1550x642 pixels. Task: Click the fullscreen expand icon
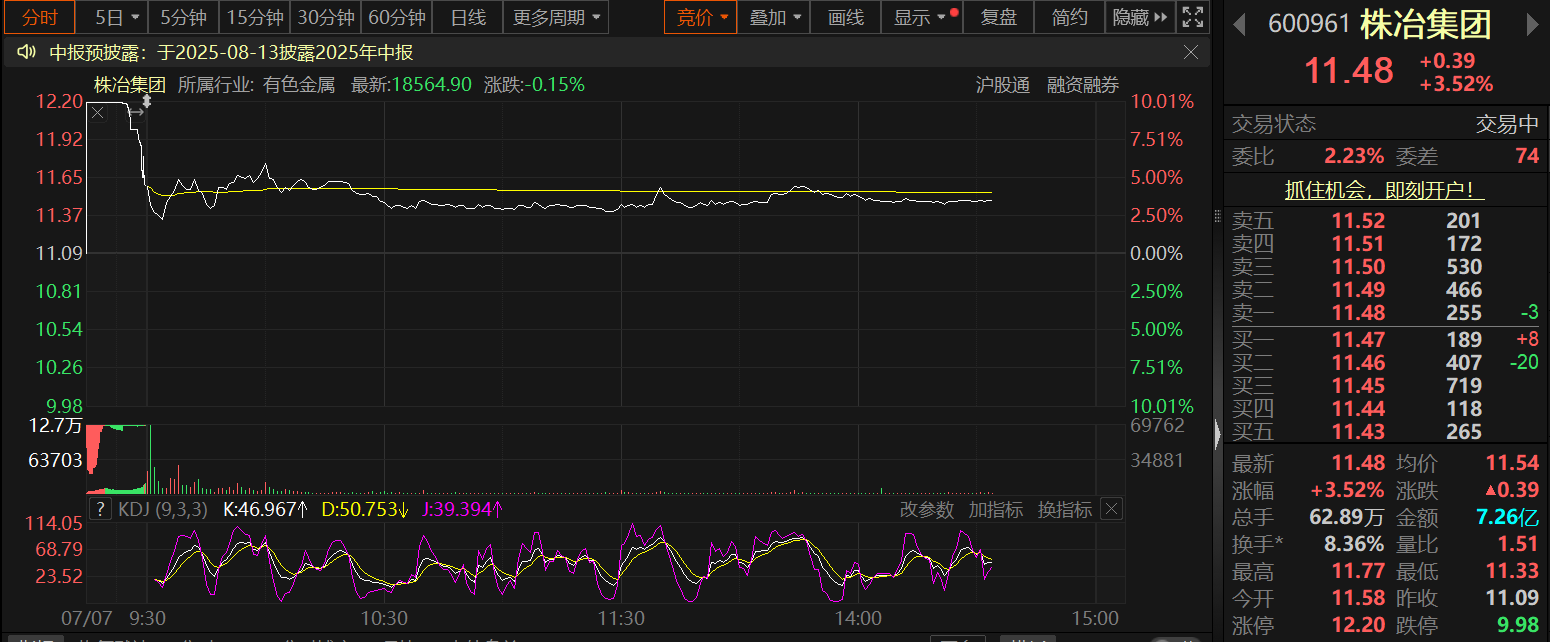tap(1192, 17)
